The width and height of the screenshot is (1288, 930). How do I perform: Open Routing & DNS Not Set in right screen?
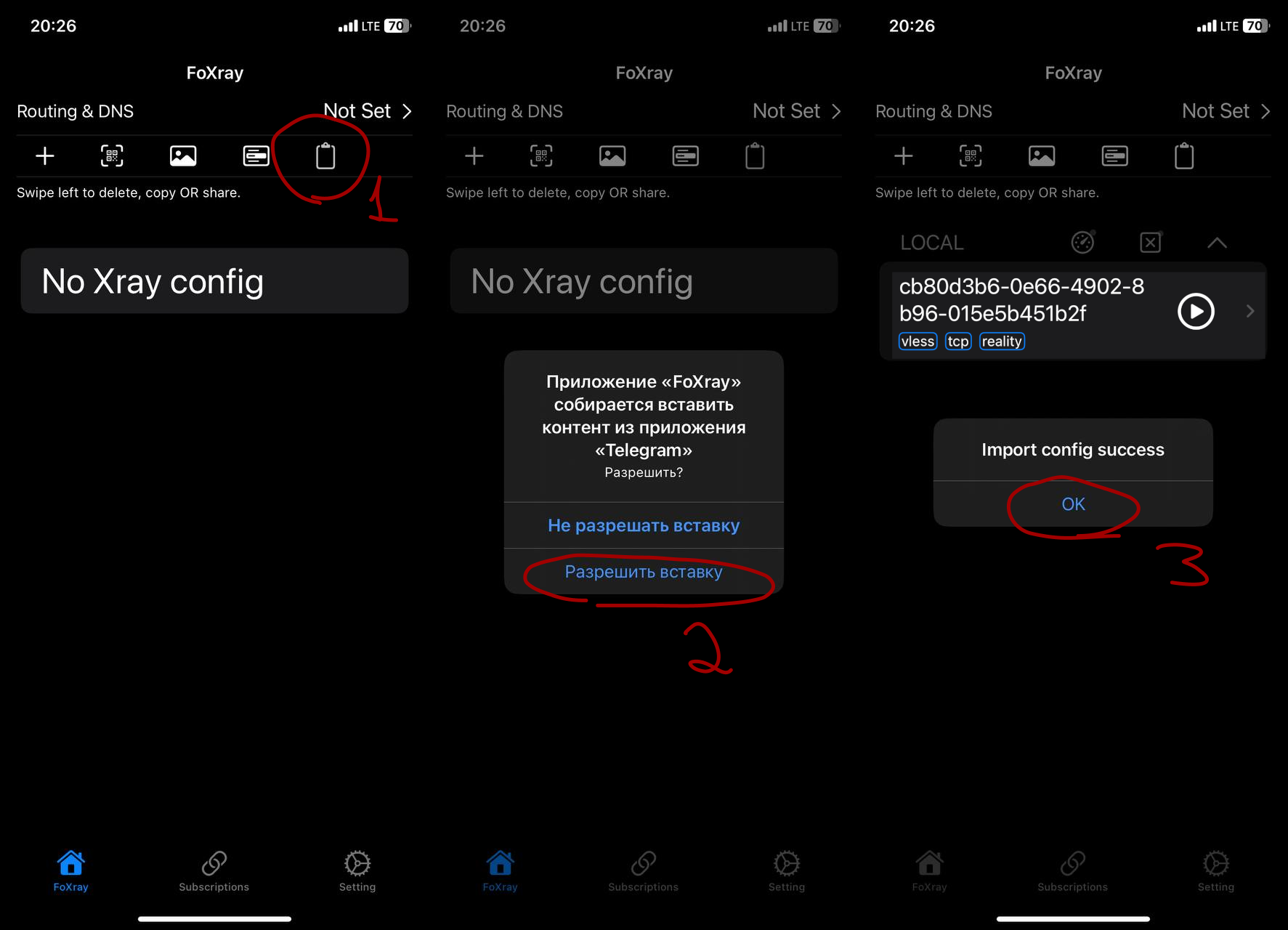click(x=1073, y=111)
